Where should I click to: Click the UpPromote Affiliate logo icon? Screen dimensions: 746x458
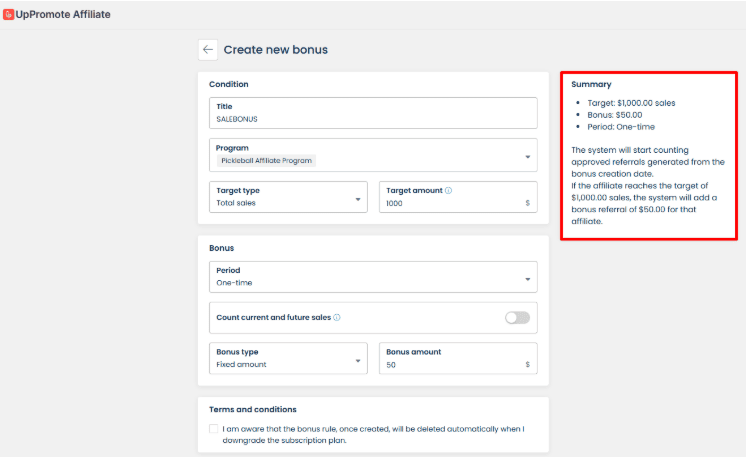coord(8,15)
